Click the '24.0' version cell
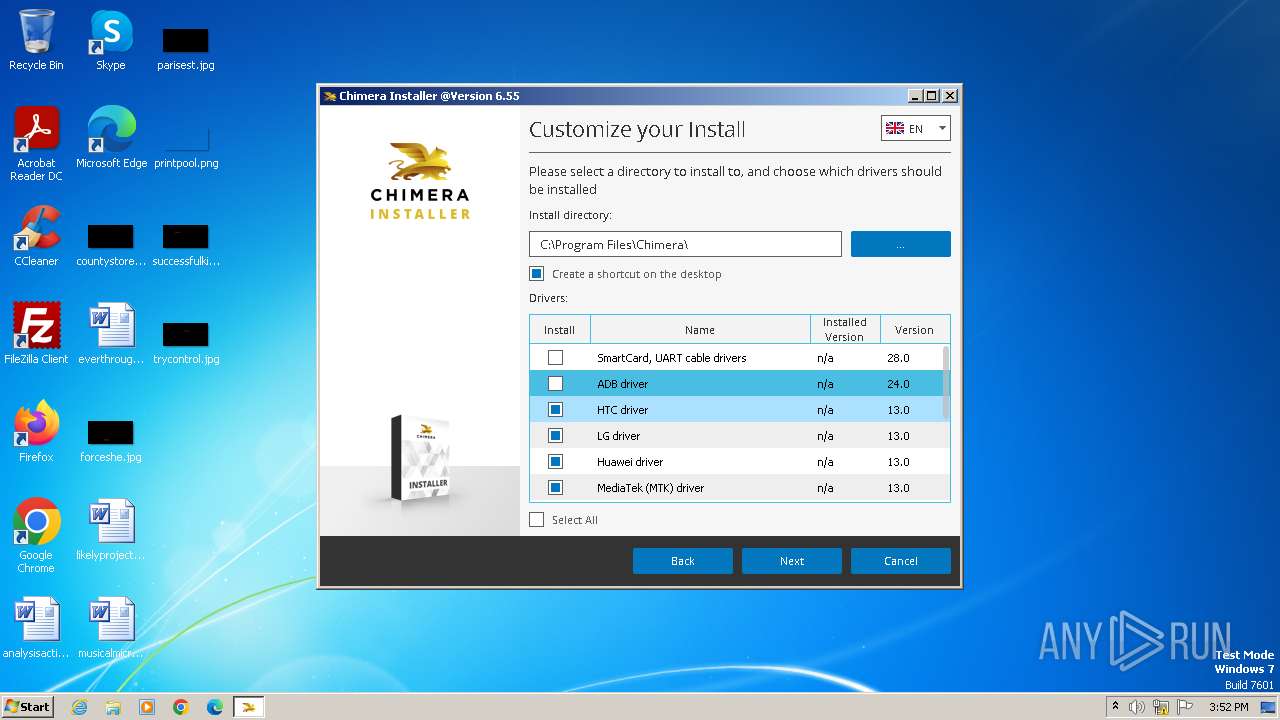Image resolution: width=1280 pixels, height=720 pixels. coord(898,384)
